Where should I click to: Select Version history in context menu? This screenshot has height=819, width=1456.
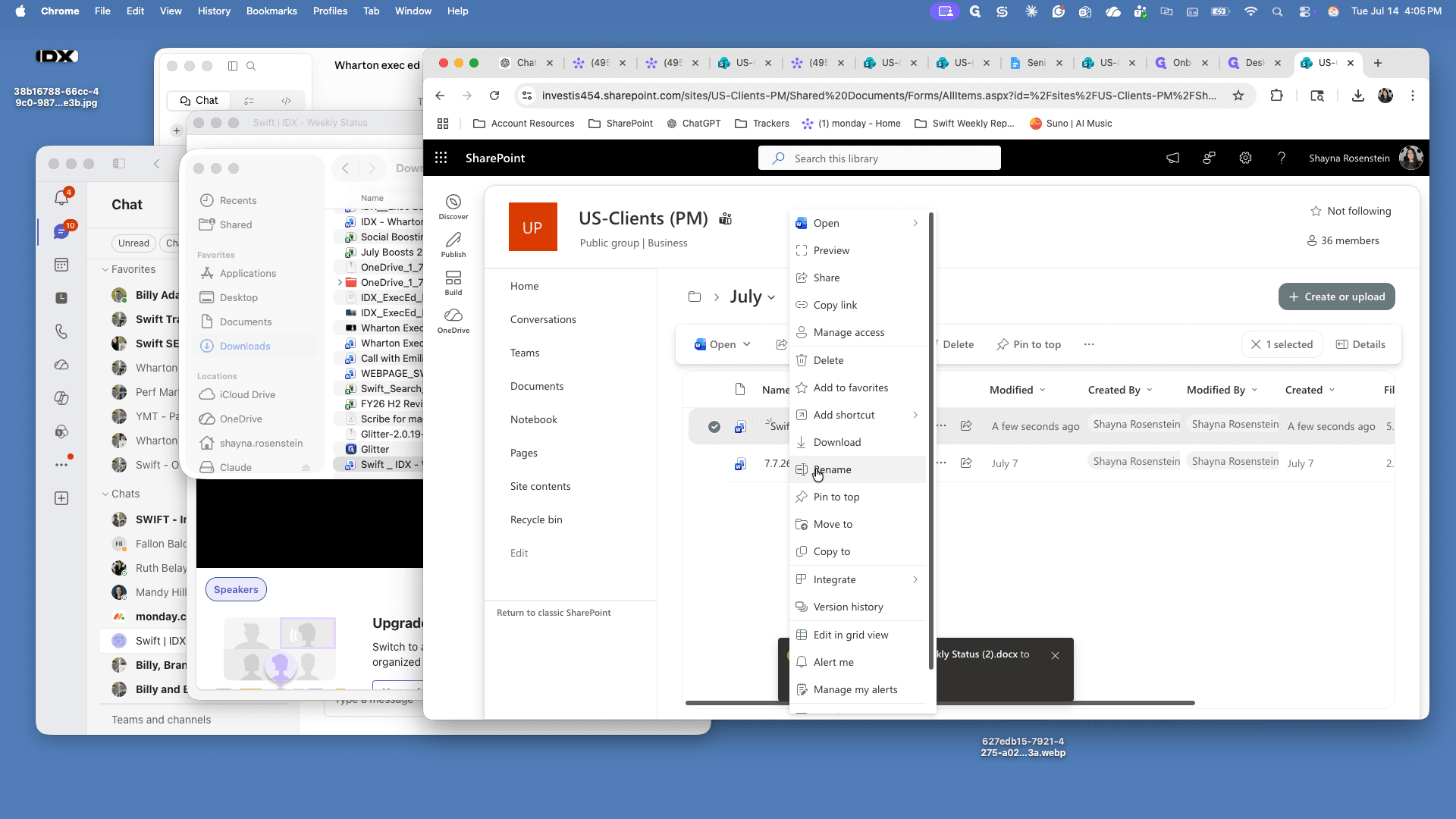(857, 607)
